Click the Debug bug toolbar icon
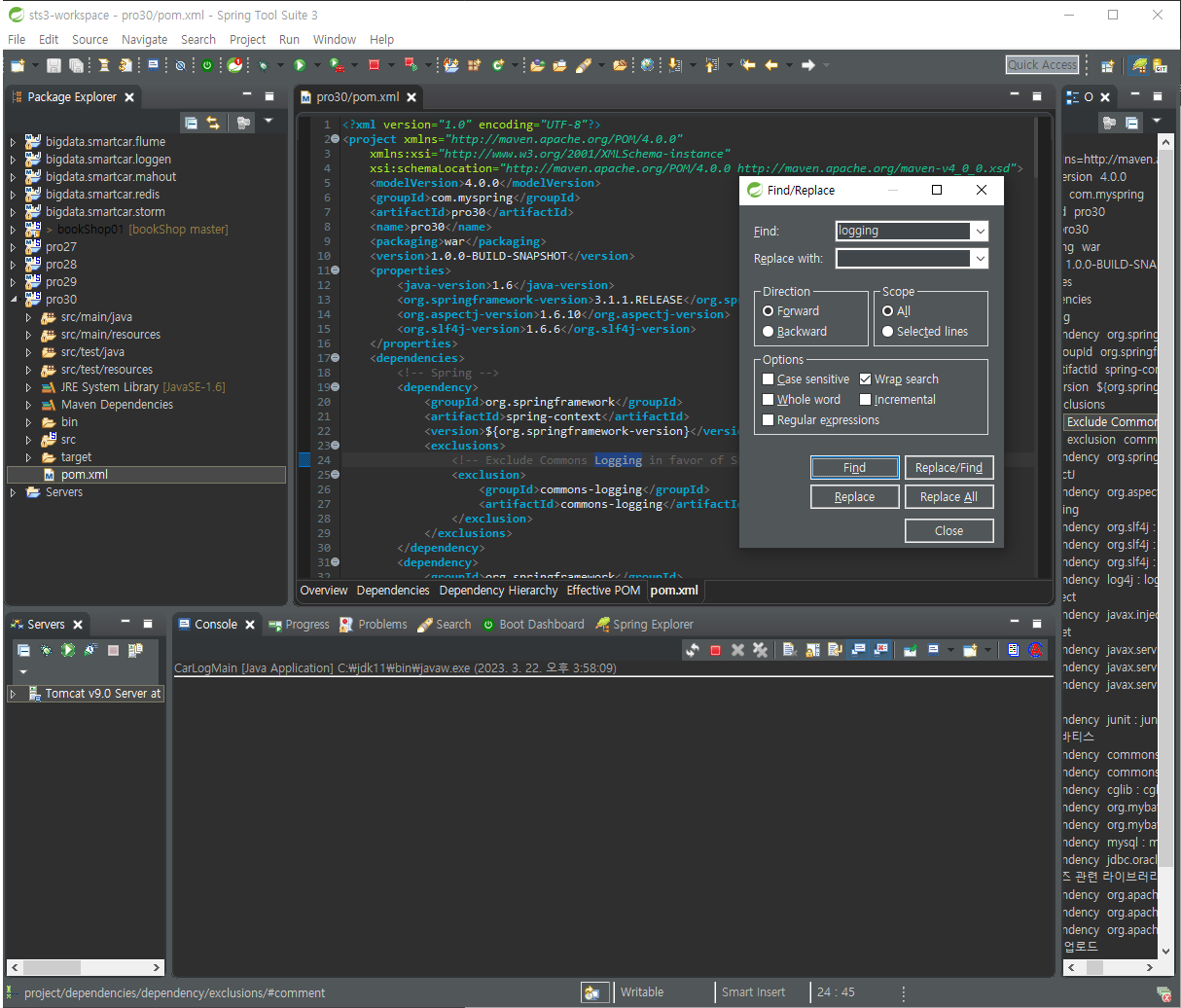The image size is (1181, 1008). pos(264,65)
